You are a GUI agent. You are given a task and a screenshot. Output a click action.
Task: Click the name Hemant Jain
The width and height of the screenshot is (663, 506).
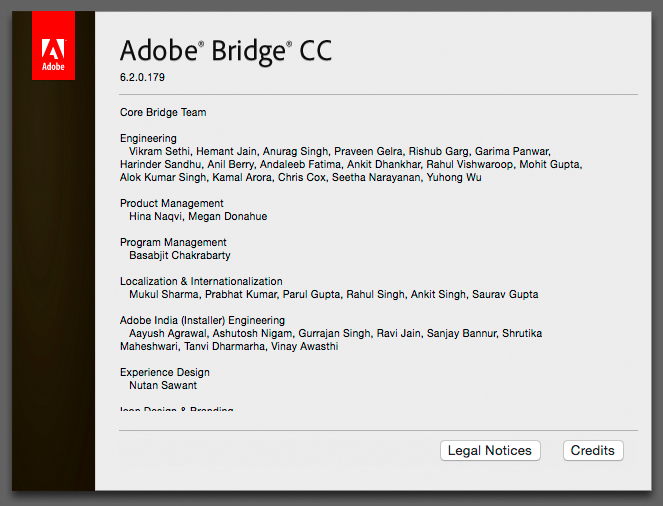[226, 151]
